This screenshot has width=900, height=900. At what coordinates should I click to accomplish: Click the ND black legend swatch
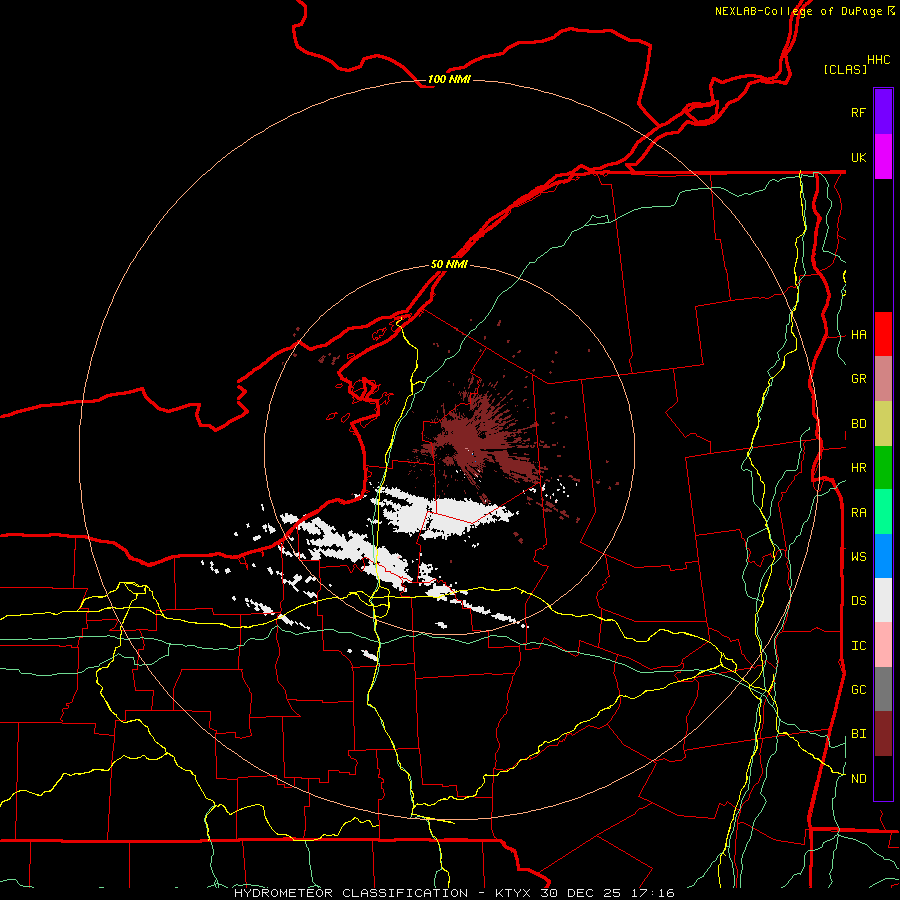click(883, 778)
